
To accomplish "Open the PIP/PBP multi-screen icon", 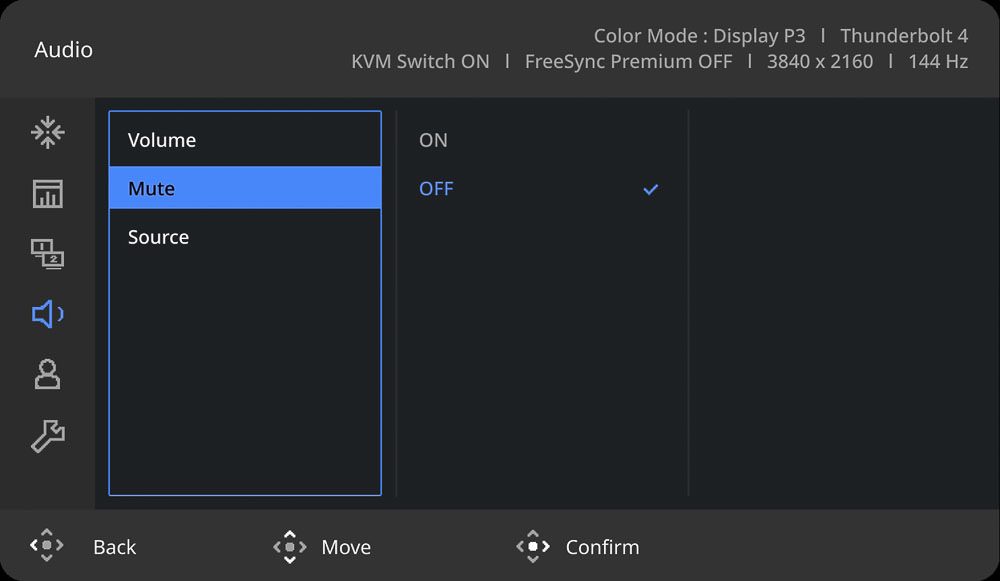I will [48, 254].
